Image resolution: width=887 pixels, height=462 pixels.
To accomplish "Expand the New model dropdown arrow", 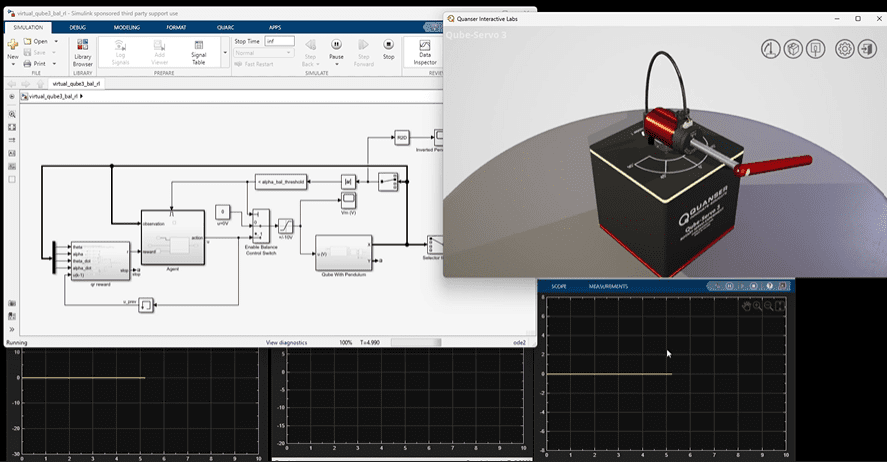I will (13, 65).
